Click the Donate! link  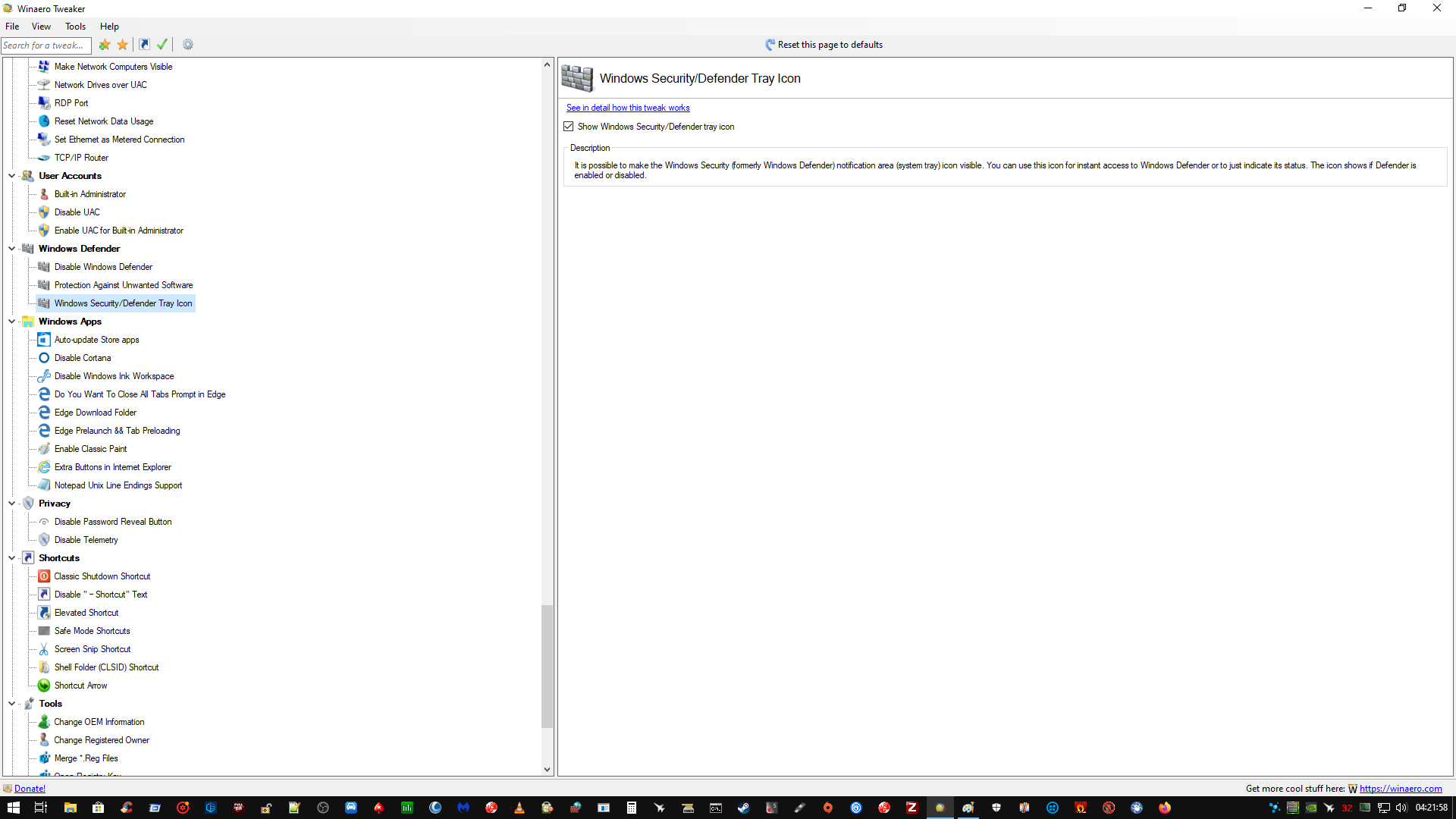click(x=30, y=789)
